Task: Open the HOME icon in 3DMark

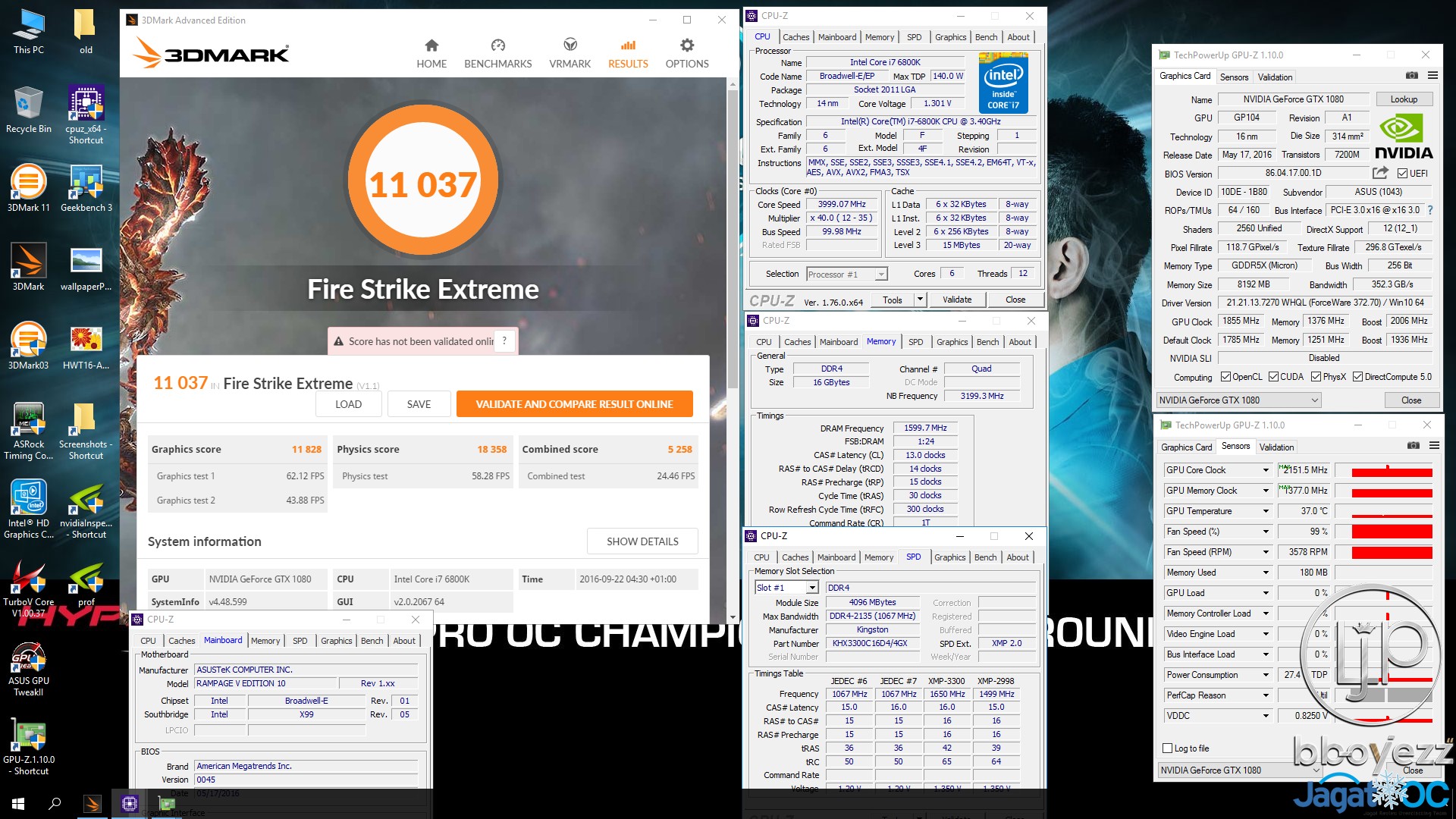Action: pyautogui.click(x=431, y=45)
